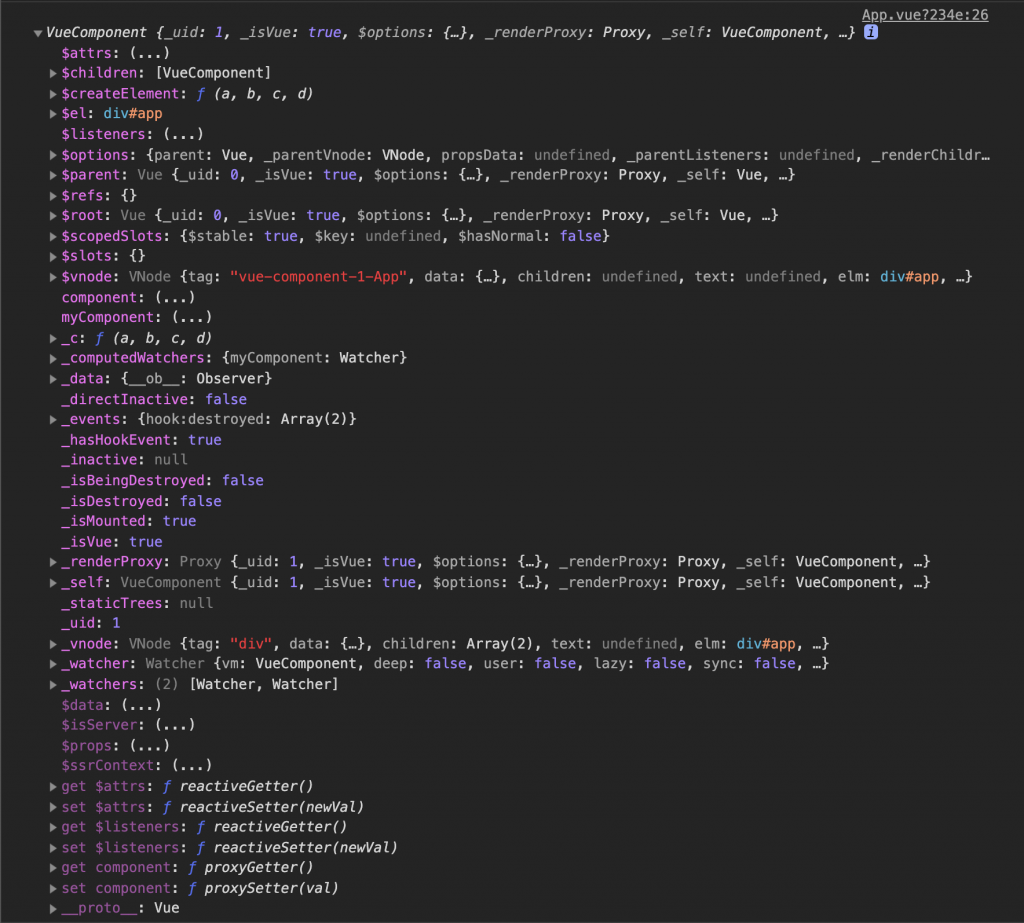Invoke the component (...) getter
Image resolution: width=1024 pixels, height=923 pixels.
pos(175,297)
